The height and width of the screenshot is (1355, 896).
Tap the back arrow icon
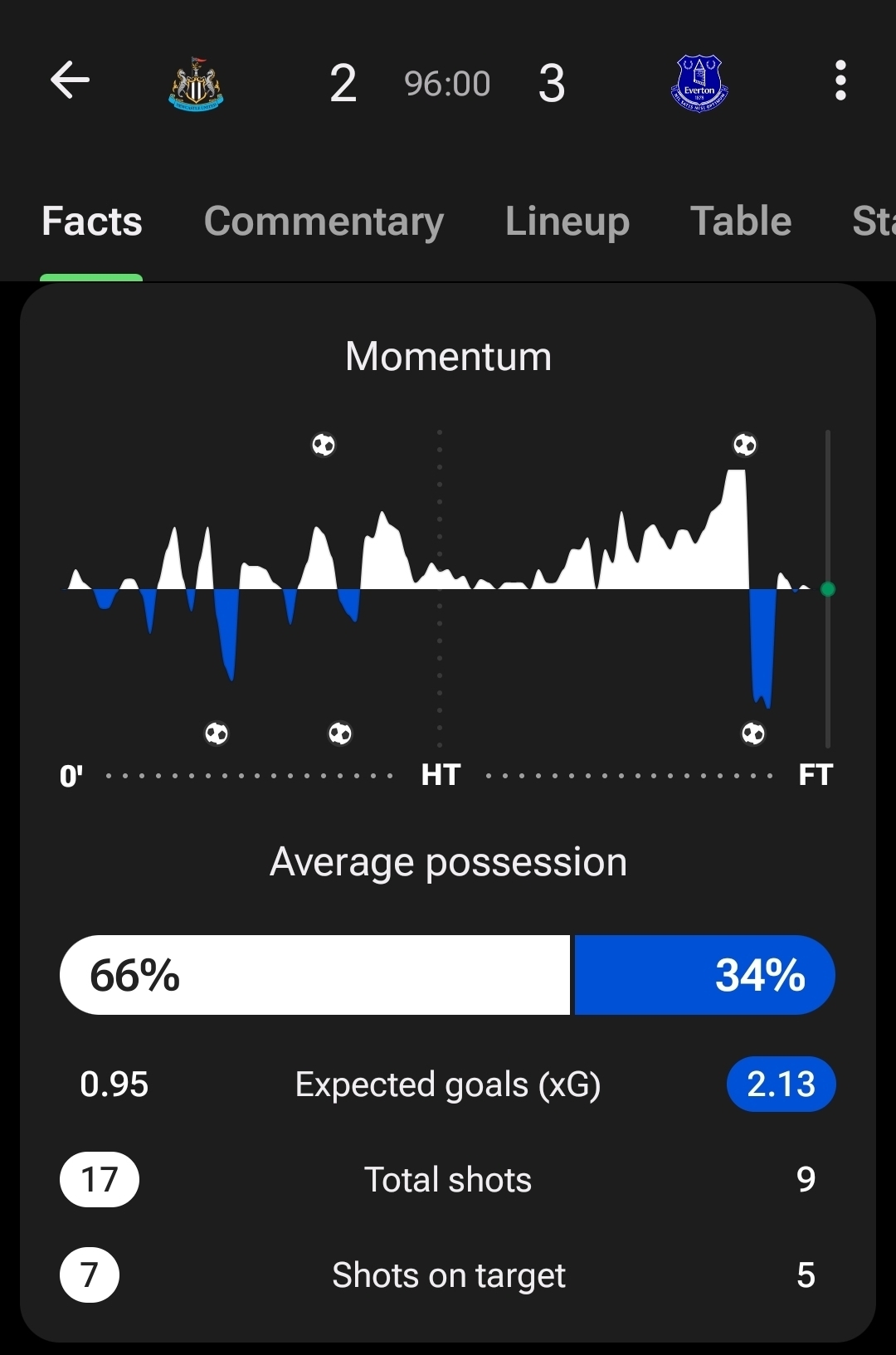point(70,80)
